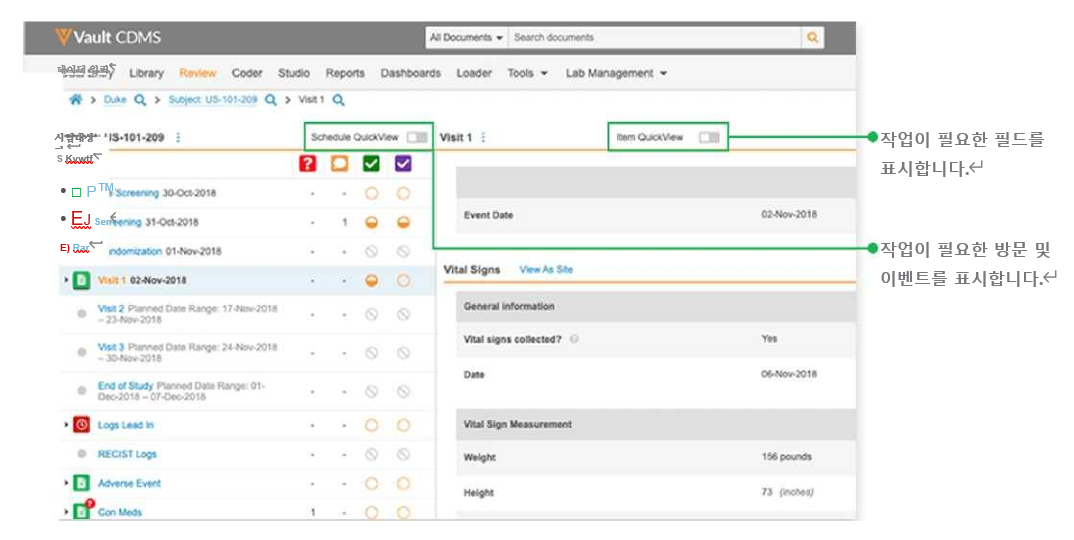This screenshot has width=1074, height=540.
Task: Expand the Adverse Event tree row
Action: point(66,484)
